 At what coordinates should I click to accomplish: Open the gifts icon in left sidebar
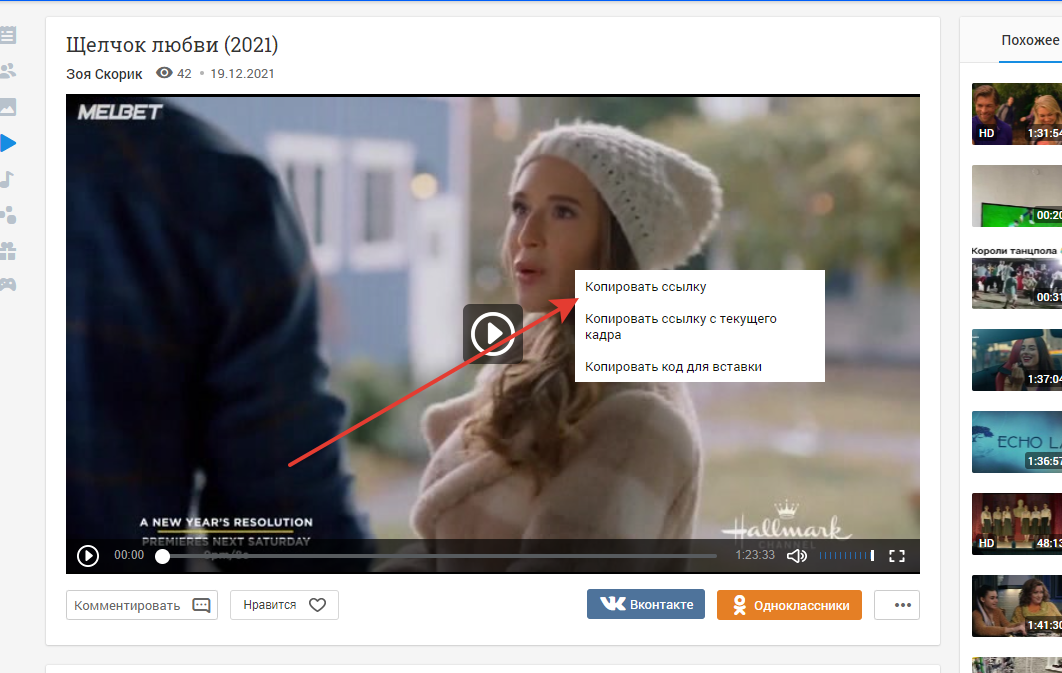pyautogui.click(x=7, y=251)
